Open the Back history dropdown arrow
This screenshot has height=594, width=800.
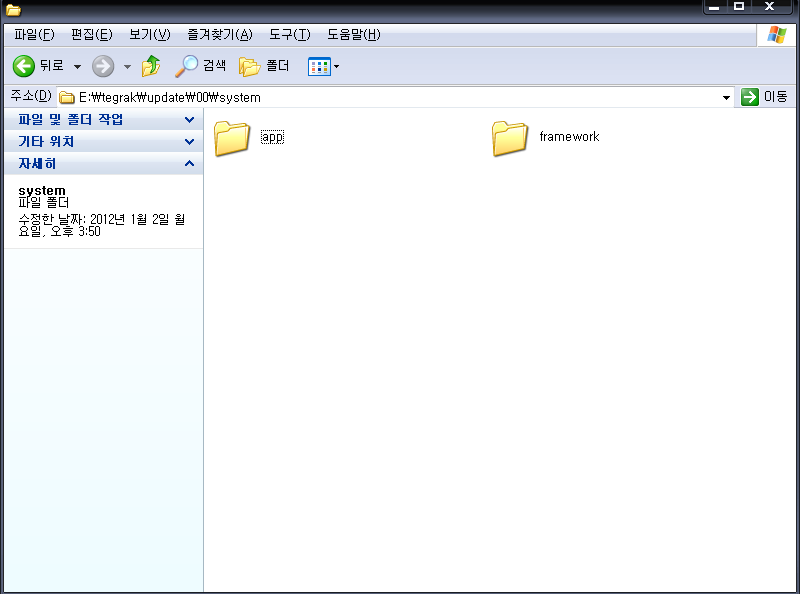click(77, 67)
